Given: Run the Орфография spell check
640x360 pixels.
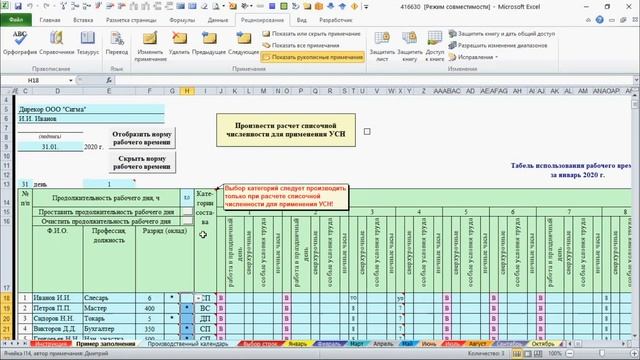Looking at the screenshot, I should 20,42.
